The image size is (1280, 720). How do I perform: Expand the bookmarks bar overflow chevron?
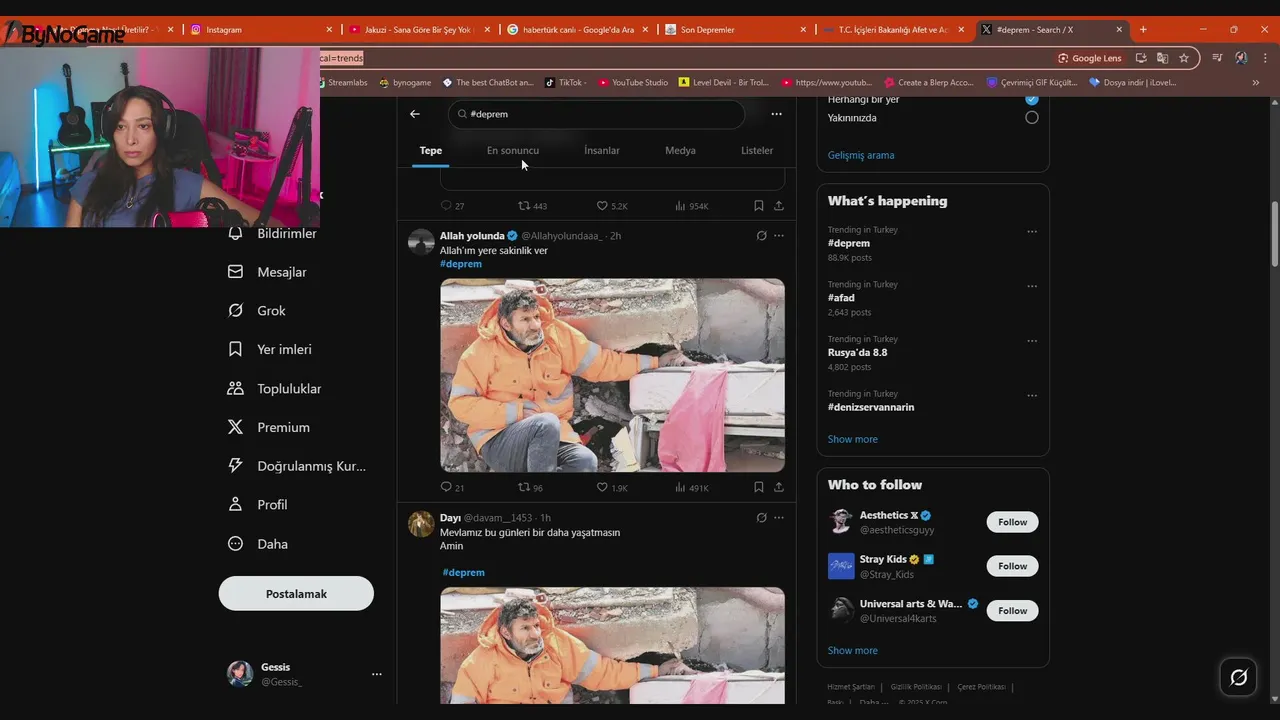tap(1256, 83)
